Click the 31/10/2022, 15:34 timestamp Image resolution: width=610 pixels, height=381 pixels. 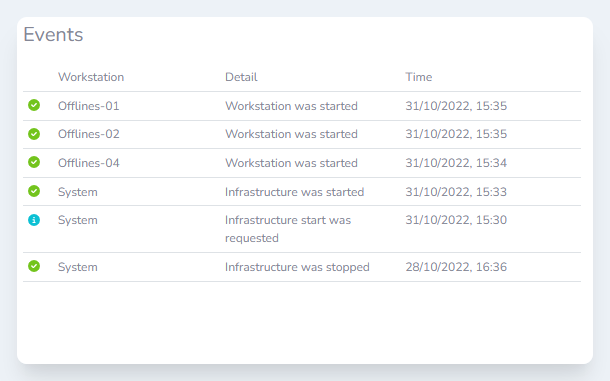point(456,163)
